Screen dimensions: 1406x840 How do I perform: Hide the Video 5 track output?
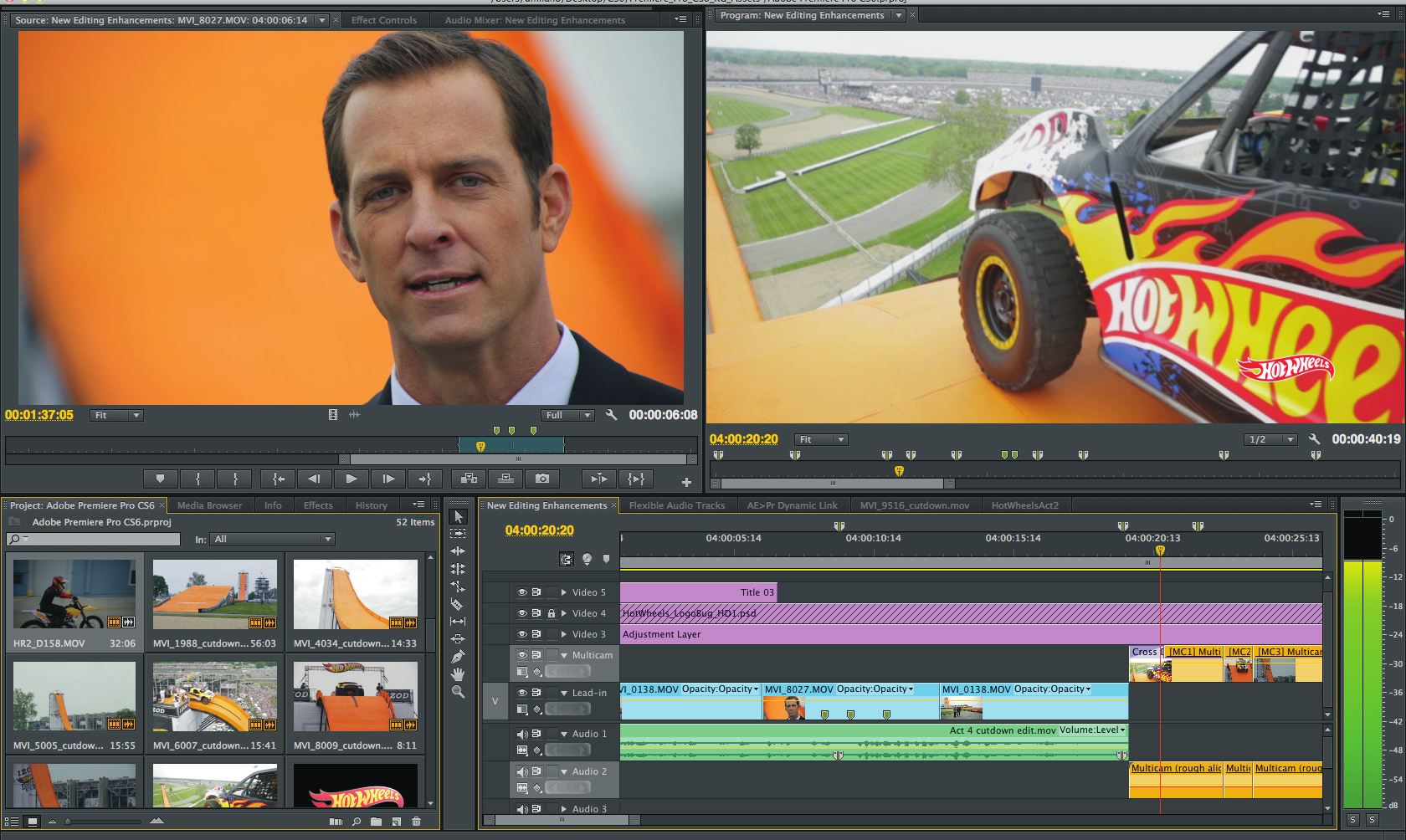(x=521, y=592)
